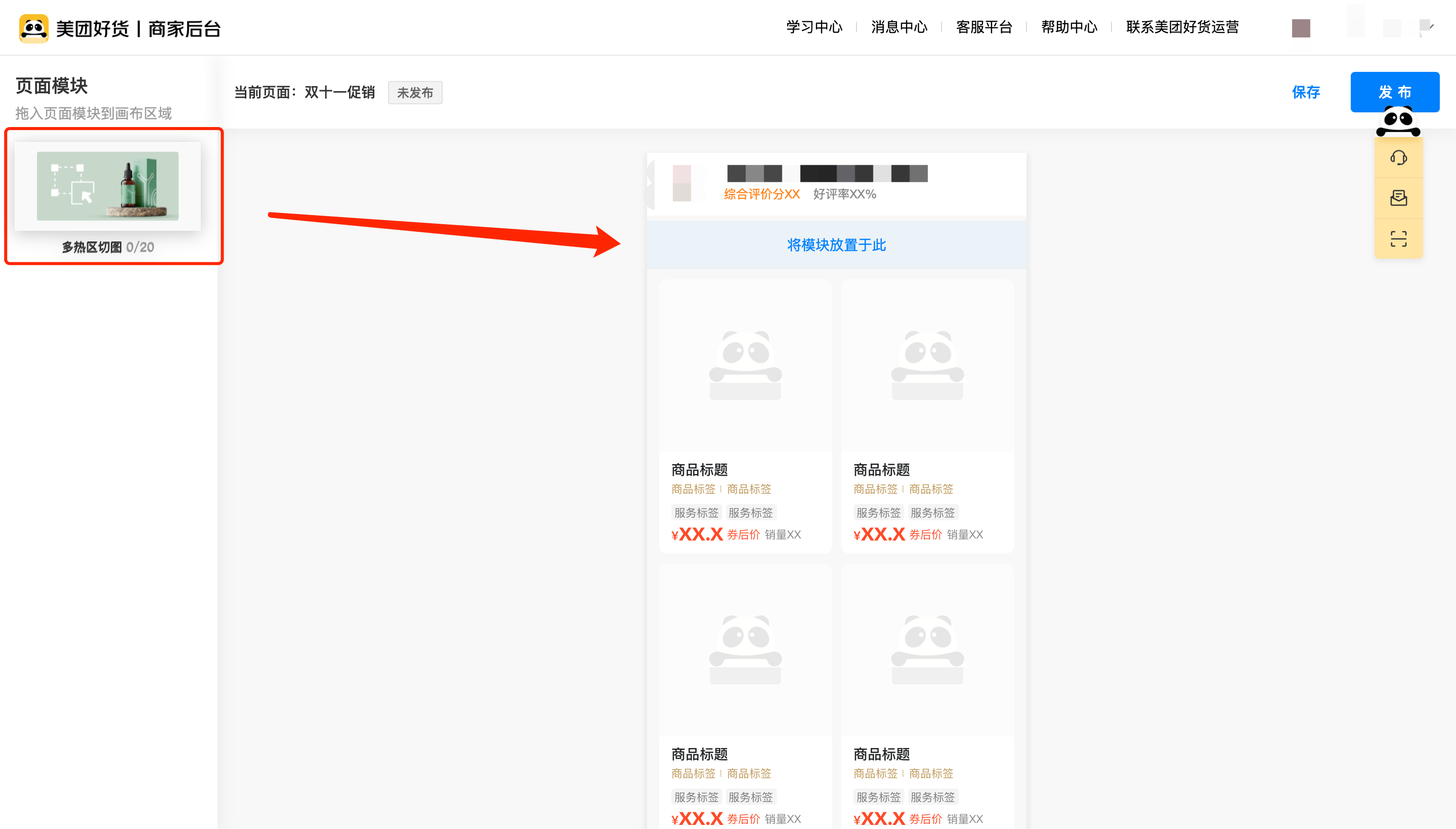Click the 未发布 status tag
Viewport: 1456px width, 829px height.
tap(415, 93)
